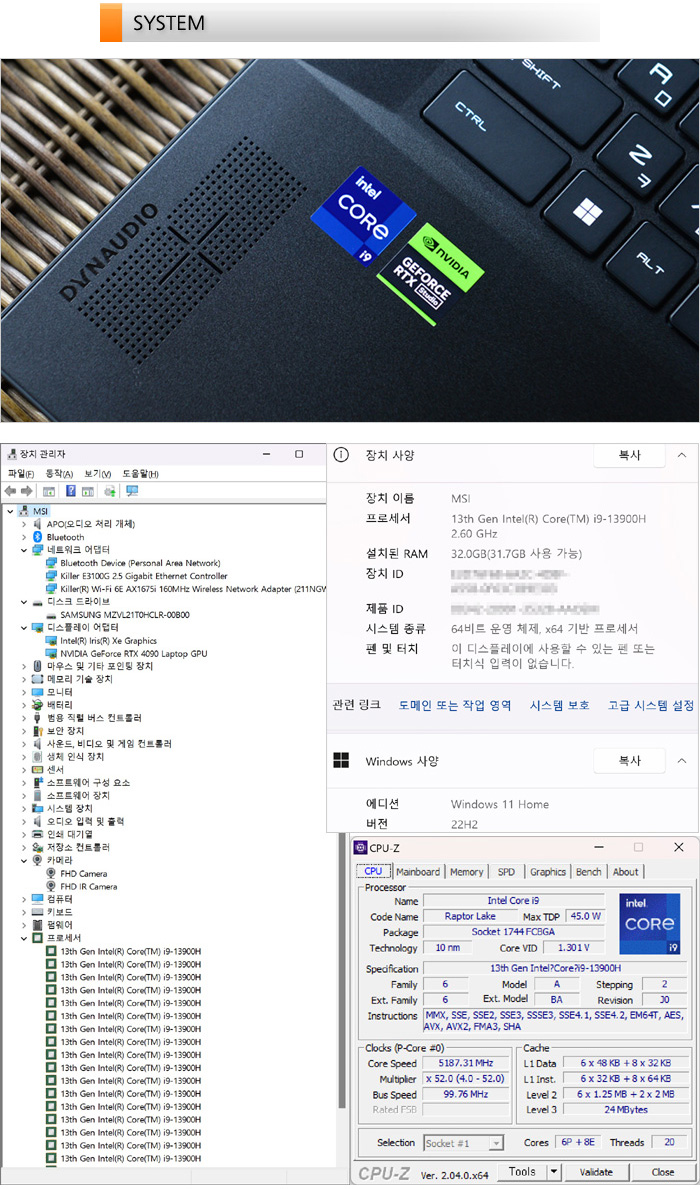Click the CPU-Z title bar app icon
This screenshot has width=700, height=1189.
[360, 847]
